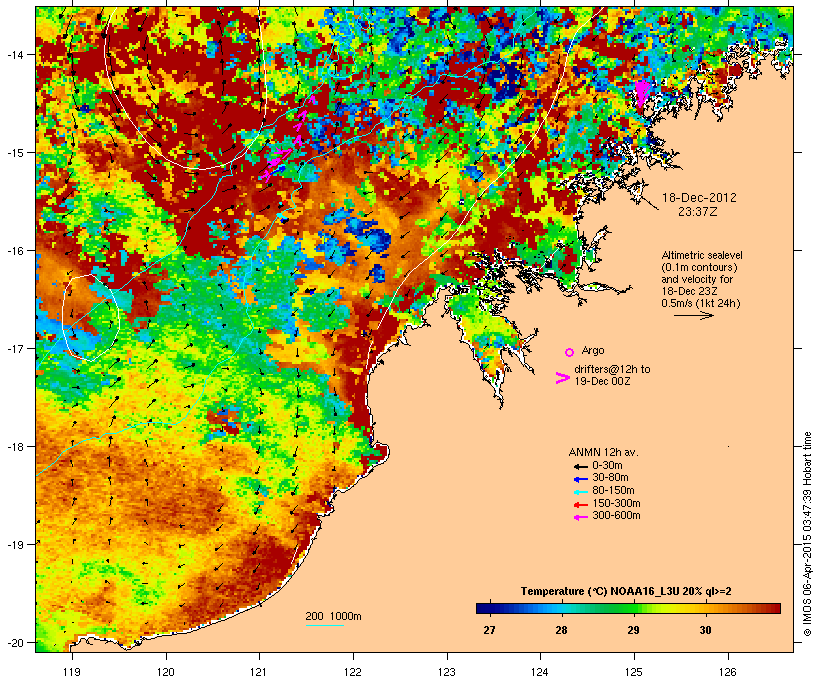The height and width of the screenshot is (680, 820).
Task: Click the magenta 300-600m arrow in legend
Action: click(x=581, y=517)
